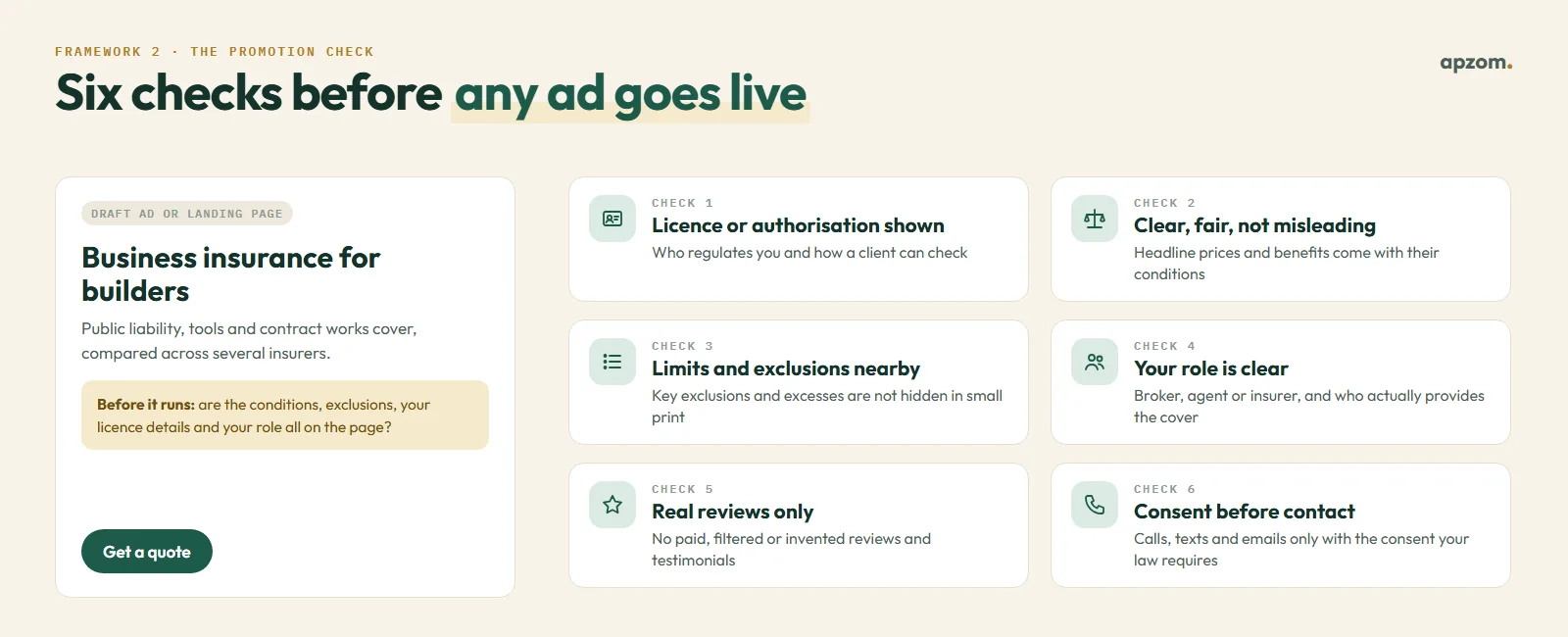
Task: Click the Get a quote button
Action: click(x=147, y=552)
